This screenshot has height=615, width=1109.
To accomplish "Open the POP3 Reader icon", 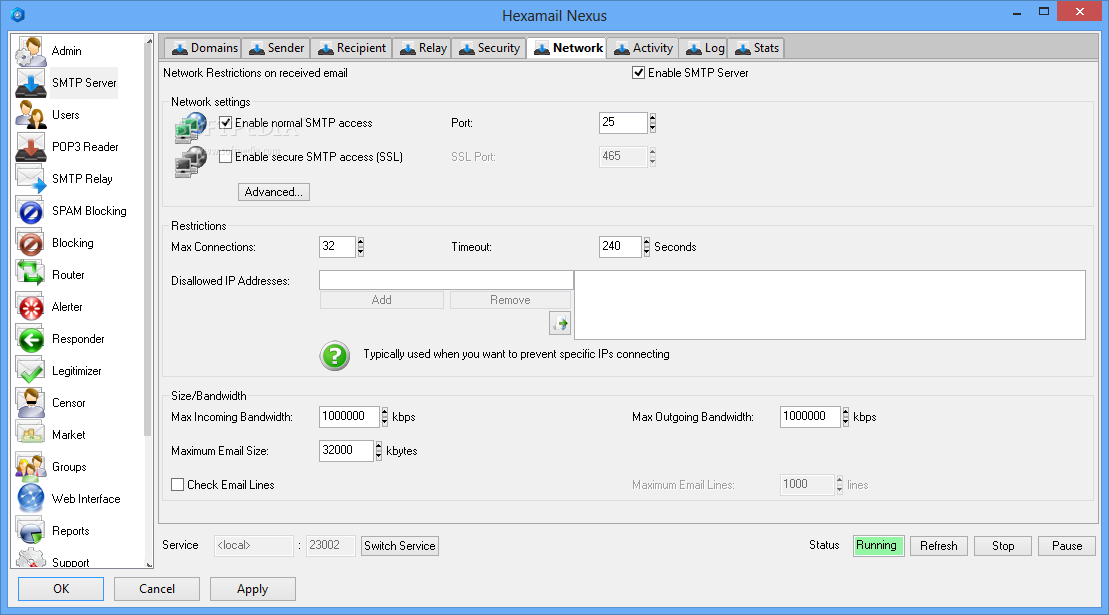I will tap(30, 147).
